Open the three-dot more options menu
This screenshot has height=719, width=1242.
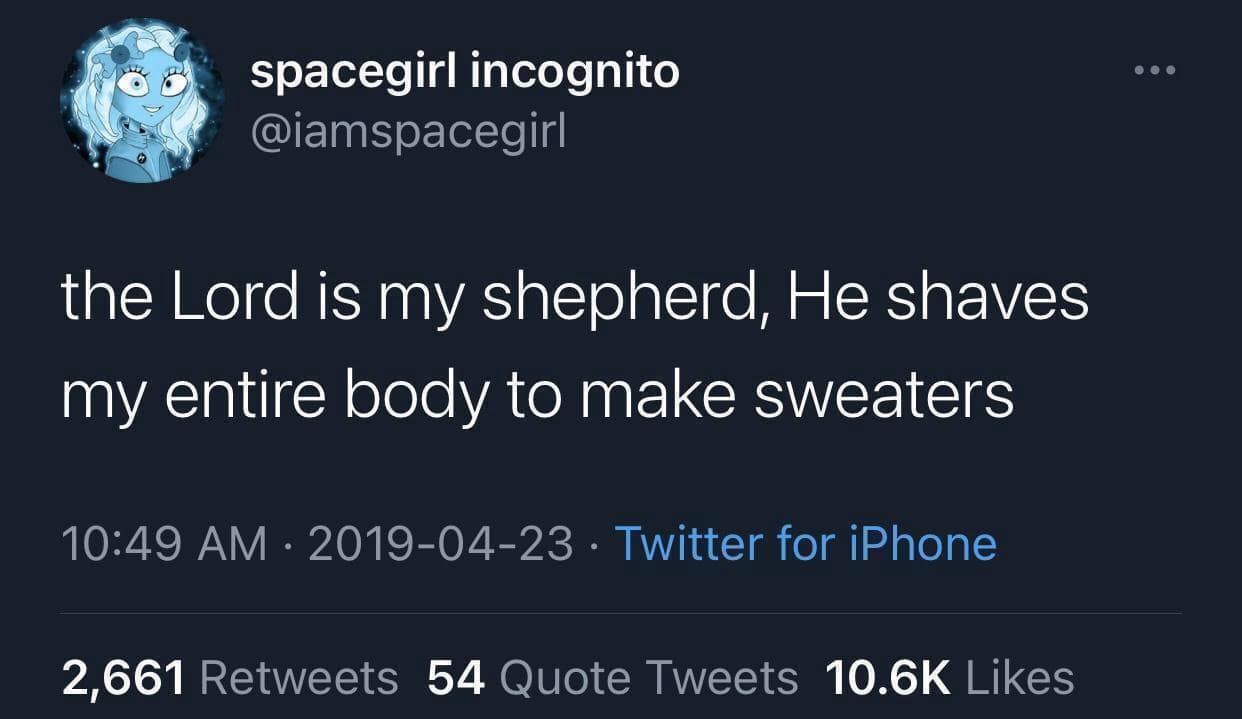(x=1155, y=72)
